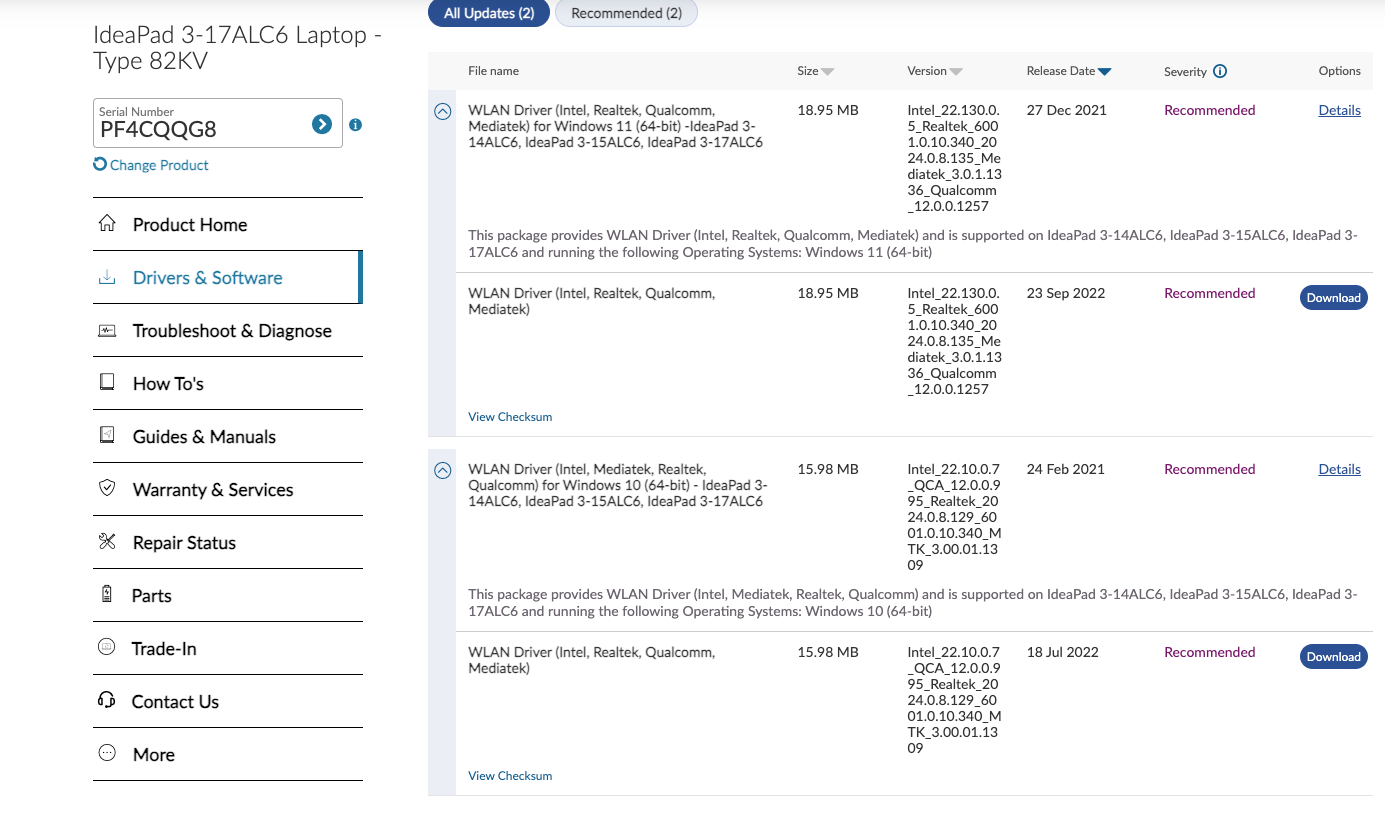The image size is (1385, 816).
Task: Submit serial number with blue arrow icon
Action: click(322, 124)
